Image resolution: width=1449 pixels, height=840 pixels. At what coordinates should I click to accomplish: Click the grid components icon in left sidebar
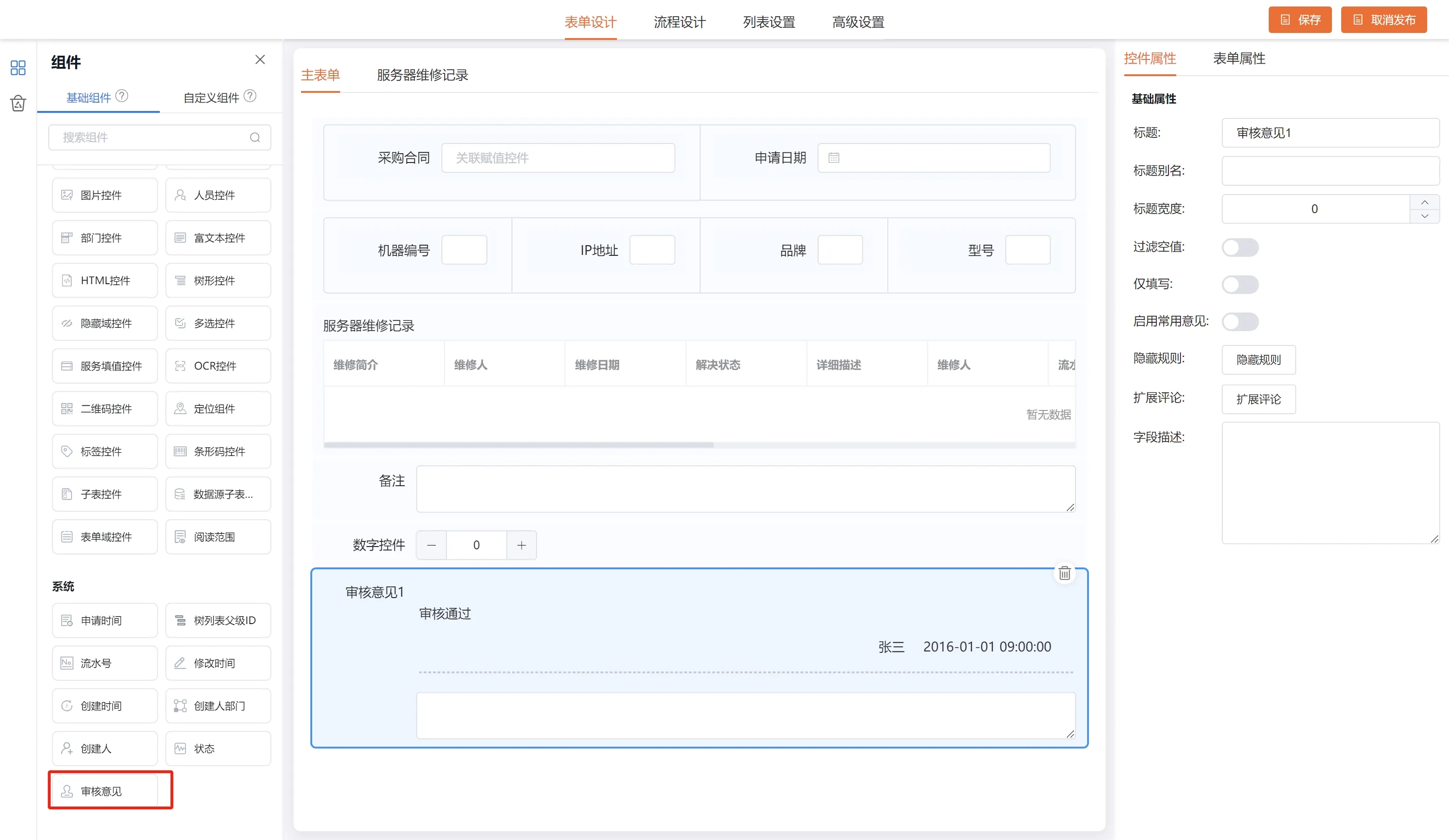click(x=18, y=68)
